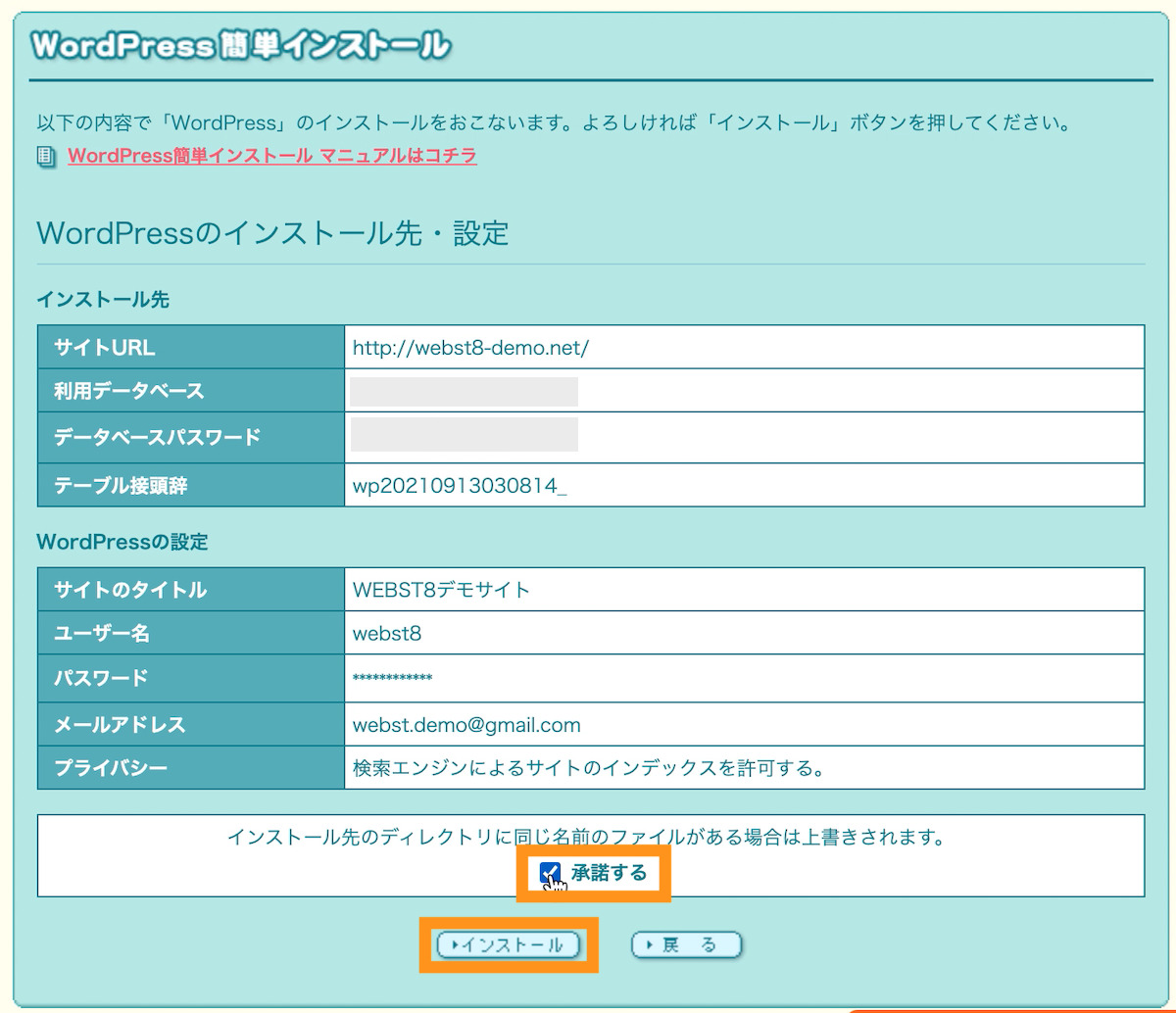Click the データベースパスワード field
1176x1013 pixels.
click(x=686, y=437)
